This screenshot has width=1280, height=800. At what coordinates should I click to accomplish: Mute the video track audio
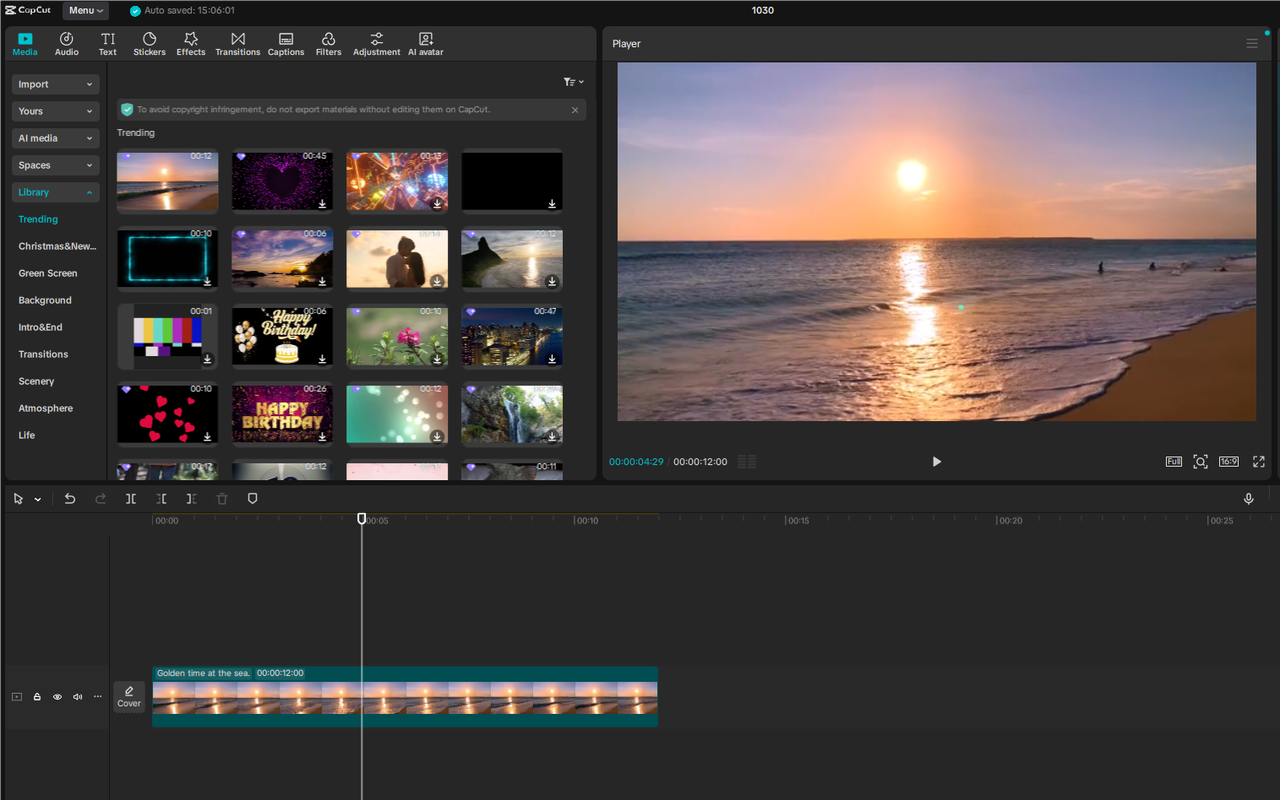pos(77,696)
